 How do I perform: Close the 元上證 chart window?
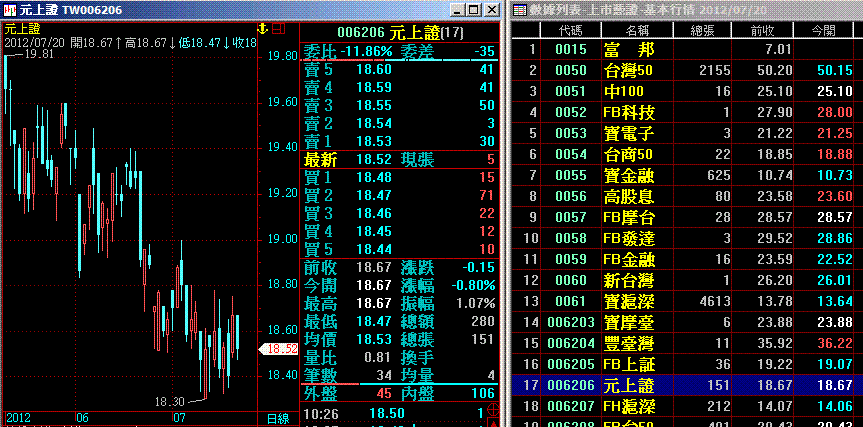[490, 9]
